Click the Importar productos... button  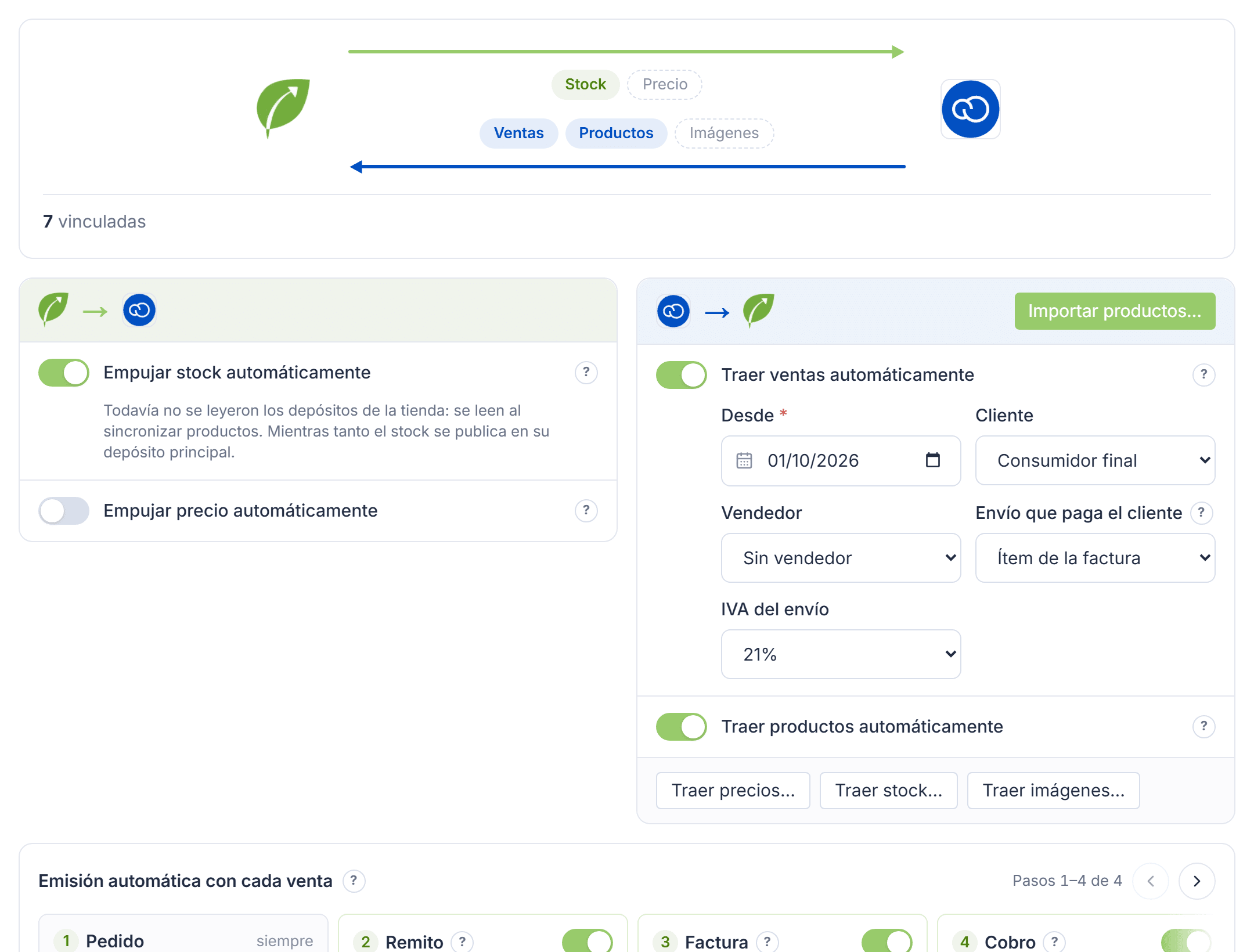coord(1115,311)
